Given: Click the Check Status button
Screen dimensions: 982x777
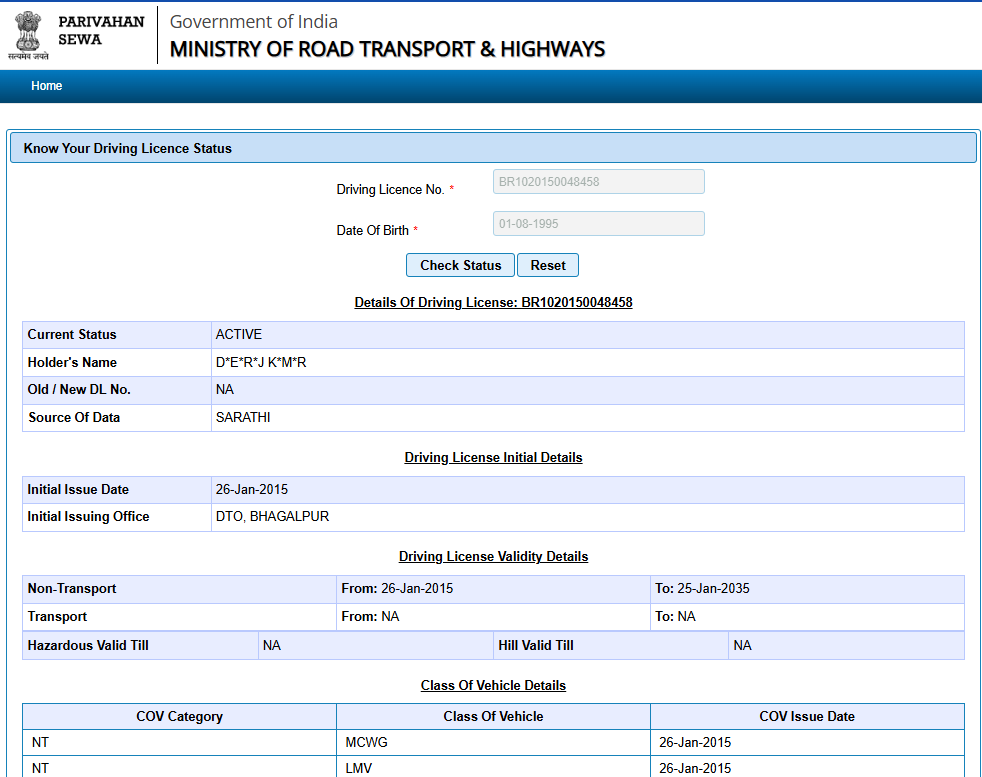Looking at the screenshot, I should [x=460, y=265].
